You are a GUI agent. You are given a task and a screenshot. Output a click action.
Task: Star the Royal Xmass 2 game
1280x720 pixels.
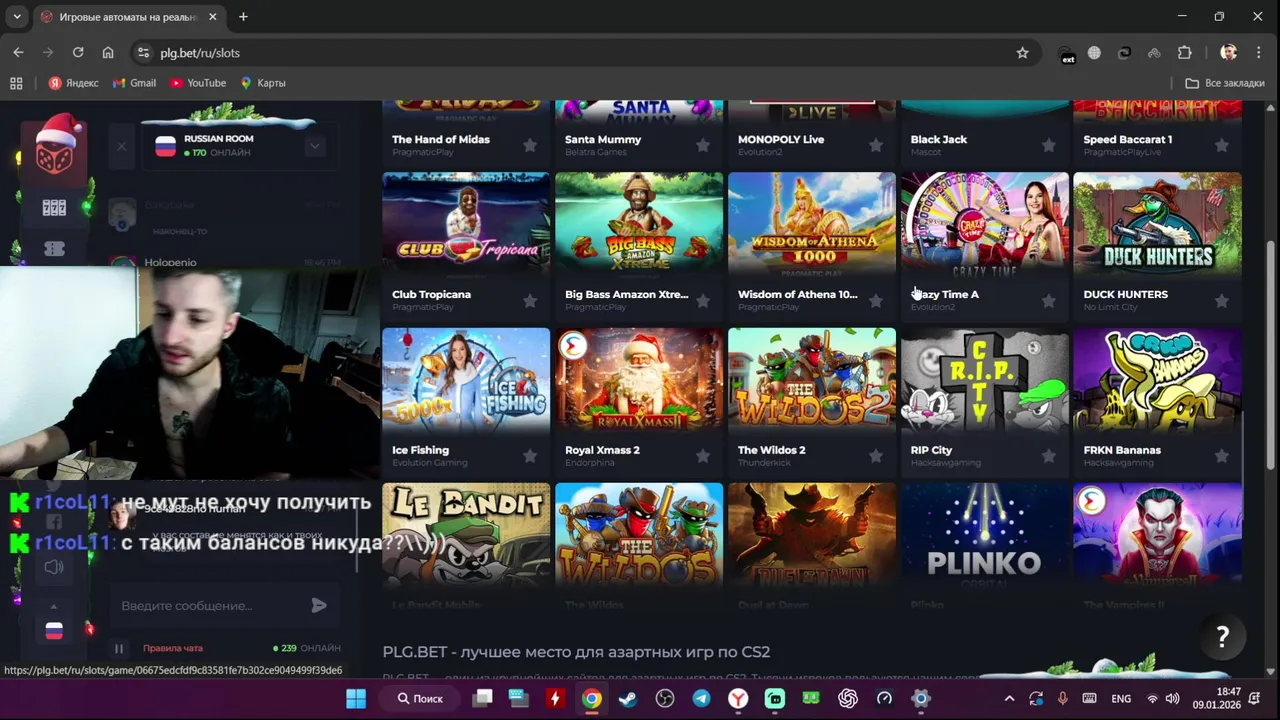click(703, 456)
